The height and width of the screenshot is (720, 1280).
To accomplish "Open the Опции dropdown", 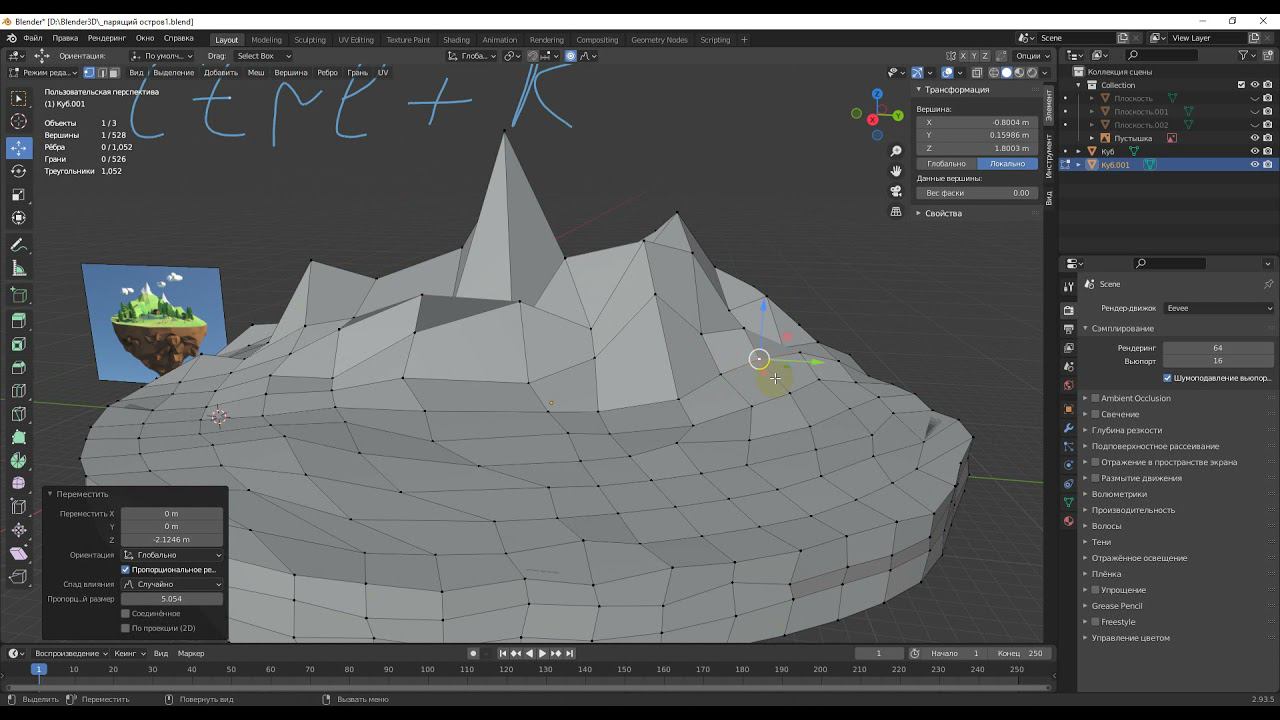I will pyautogui.click(x=1030, y=56).
